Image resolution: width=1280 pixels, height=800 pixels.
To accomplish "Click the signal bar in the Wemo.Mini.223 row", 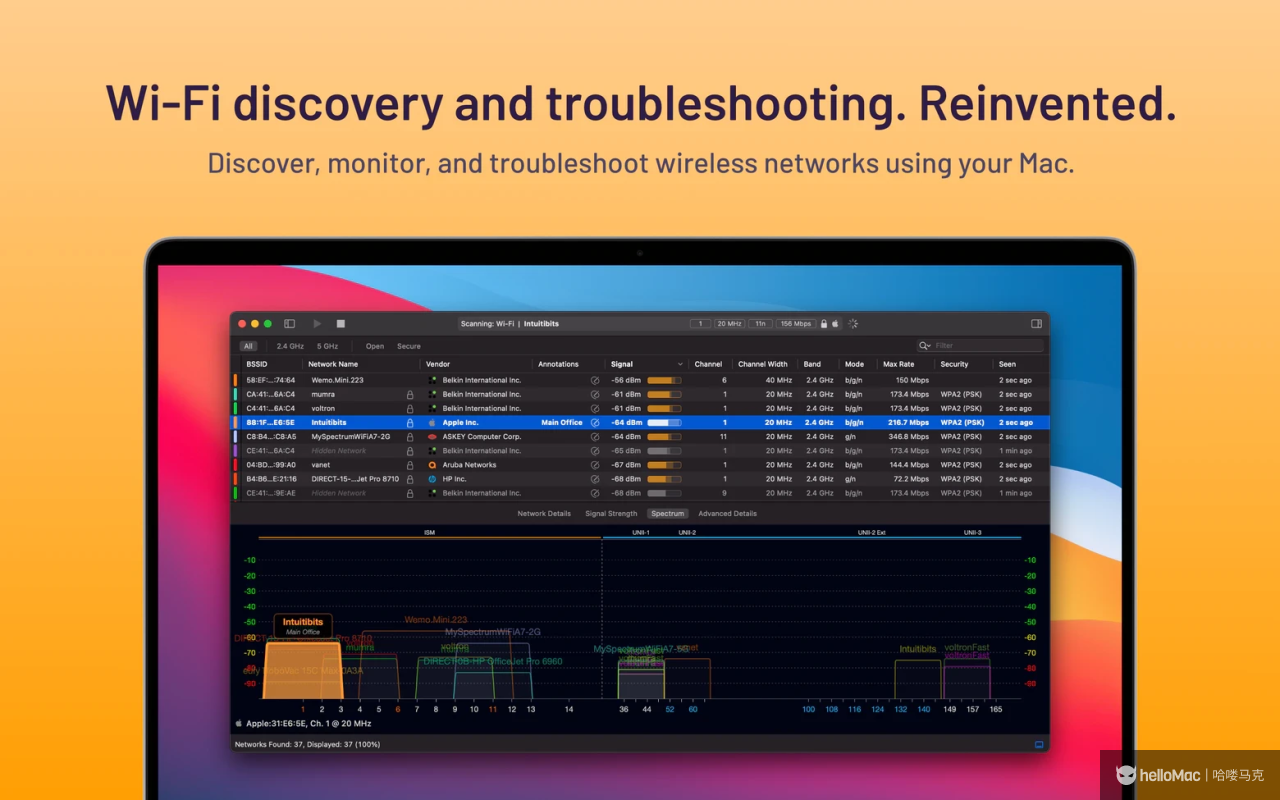I will pyautogui.click(x=664, y=380).
